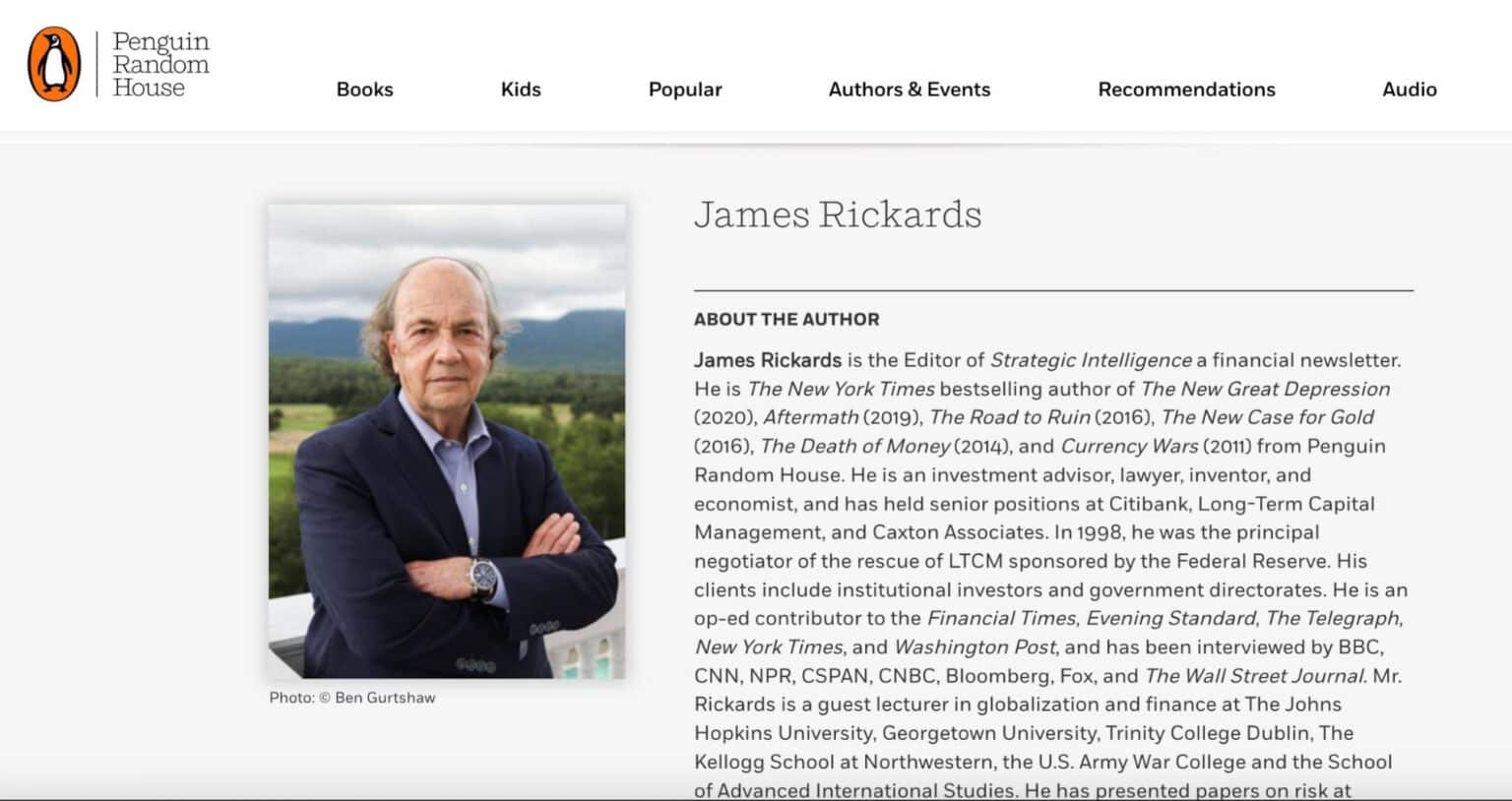Click the James Rickards author photo
Screen dimensions: 1512x801
tap(446, 440)
